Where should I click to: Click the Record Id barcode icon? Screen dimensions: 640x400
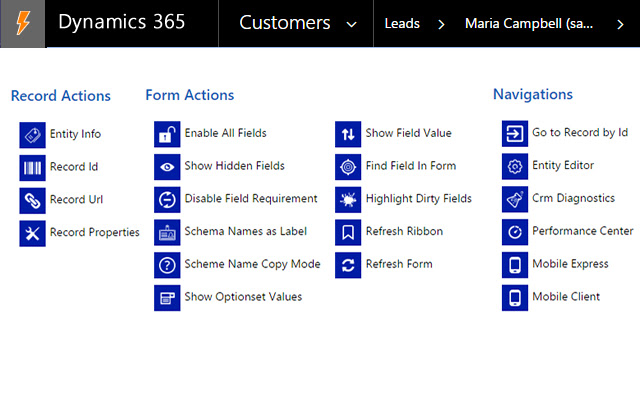(33, 167)
